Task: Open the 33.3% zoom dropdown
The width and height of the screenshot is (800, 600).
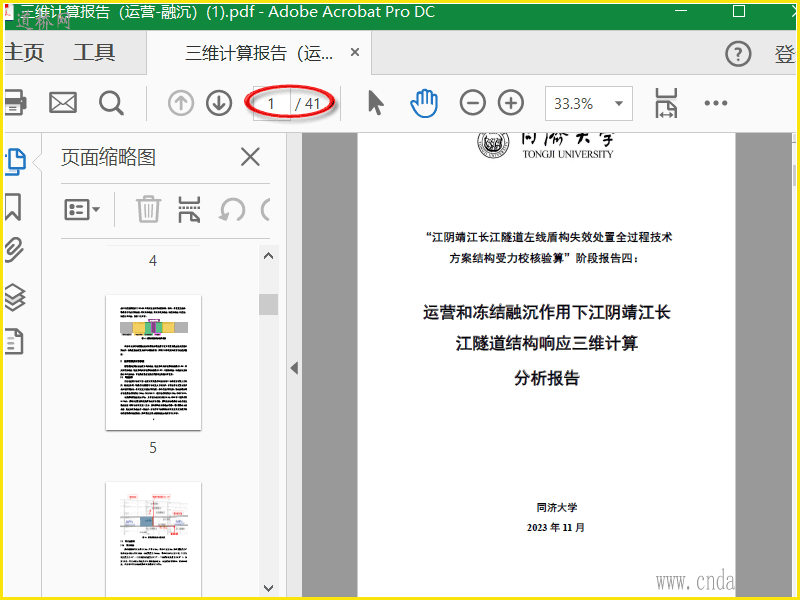Action: tap(589, 104)
